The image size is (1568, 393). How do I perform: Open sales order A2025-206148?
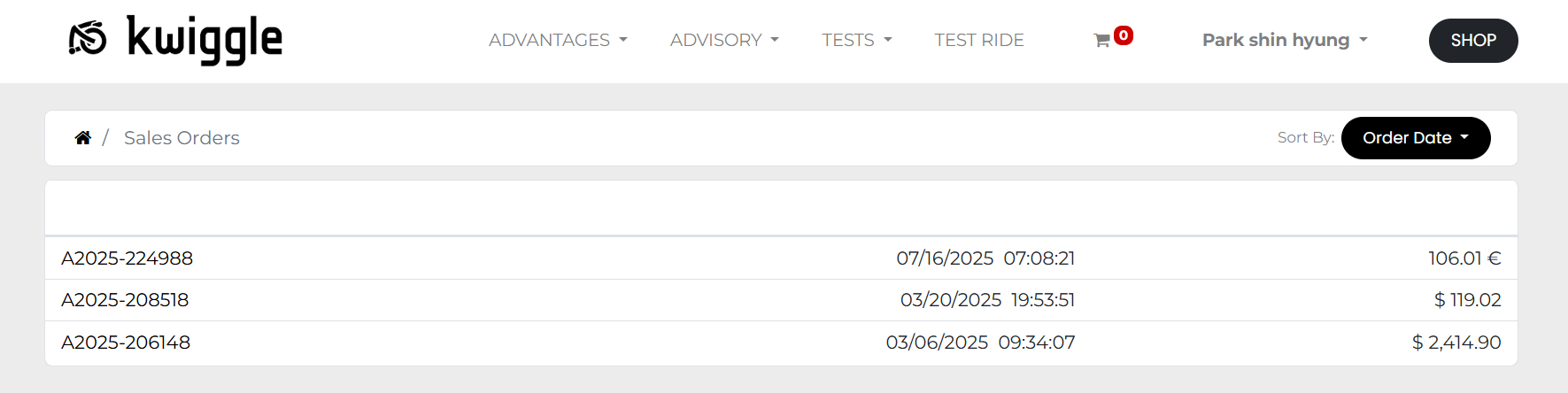[x=126, y=343]
